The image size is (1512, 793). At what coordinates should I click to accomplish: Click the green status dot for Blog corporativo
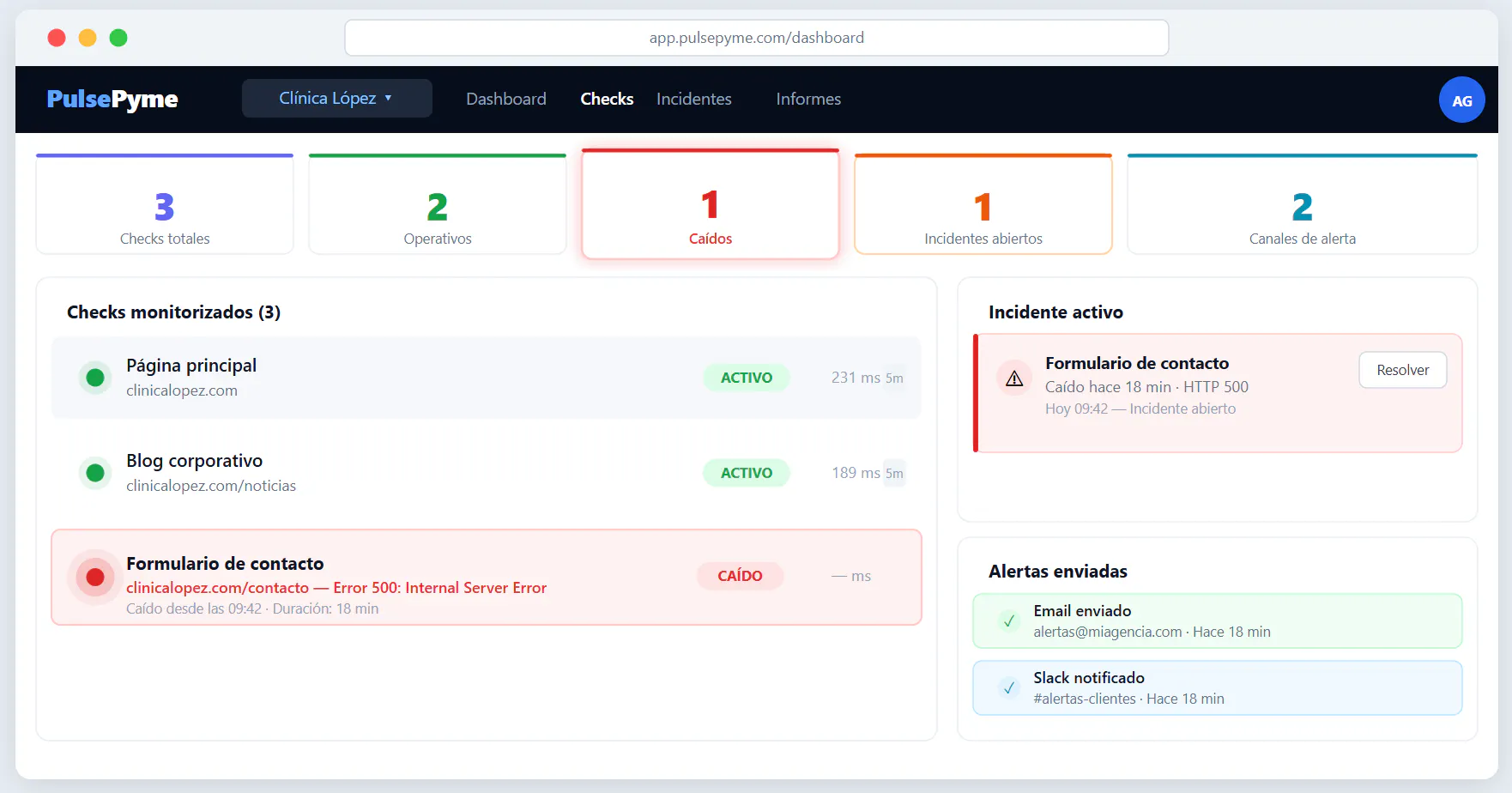click(x=95, y=473)
